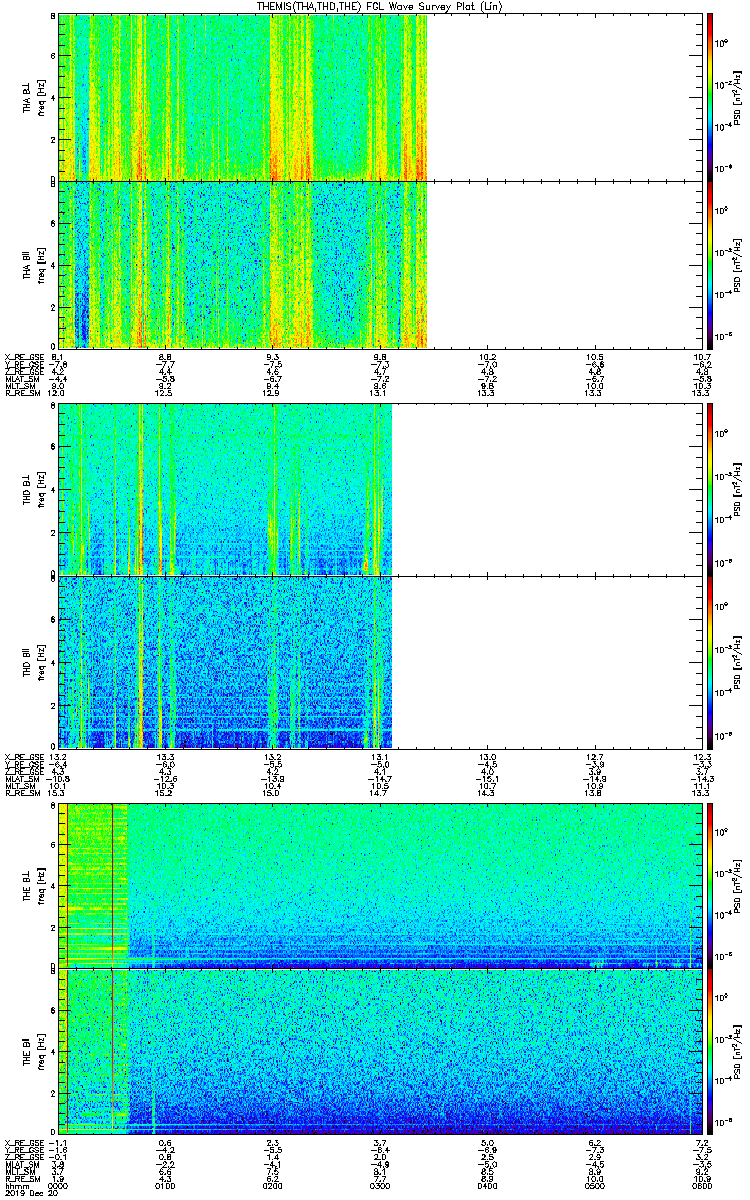
Task: Select the THD BII axis label
Action: (x=28, y=661)
